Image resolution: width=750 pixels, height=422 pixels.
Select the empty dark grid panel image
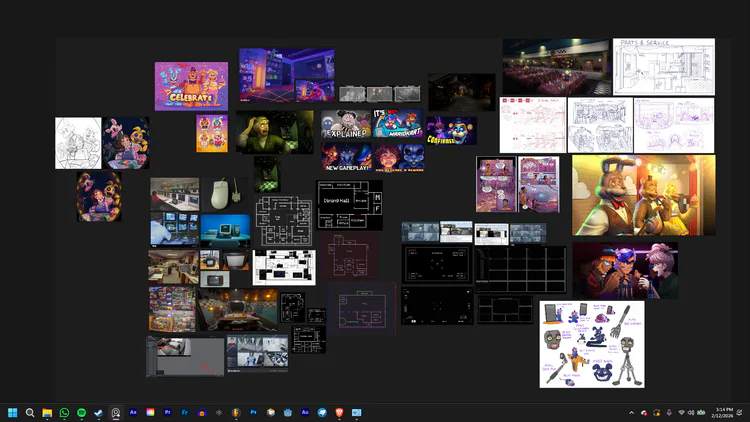pyautogui.click(x=521, y=269)
